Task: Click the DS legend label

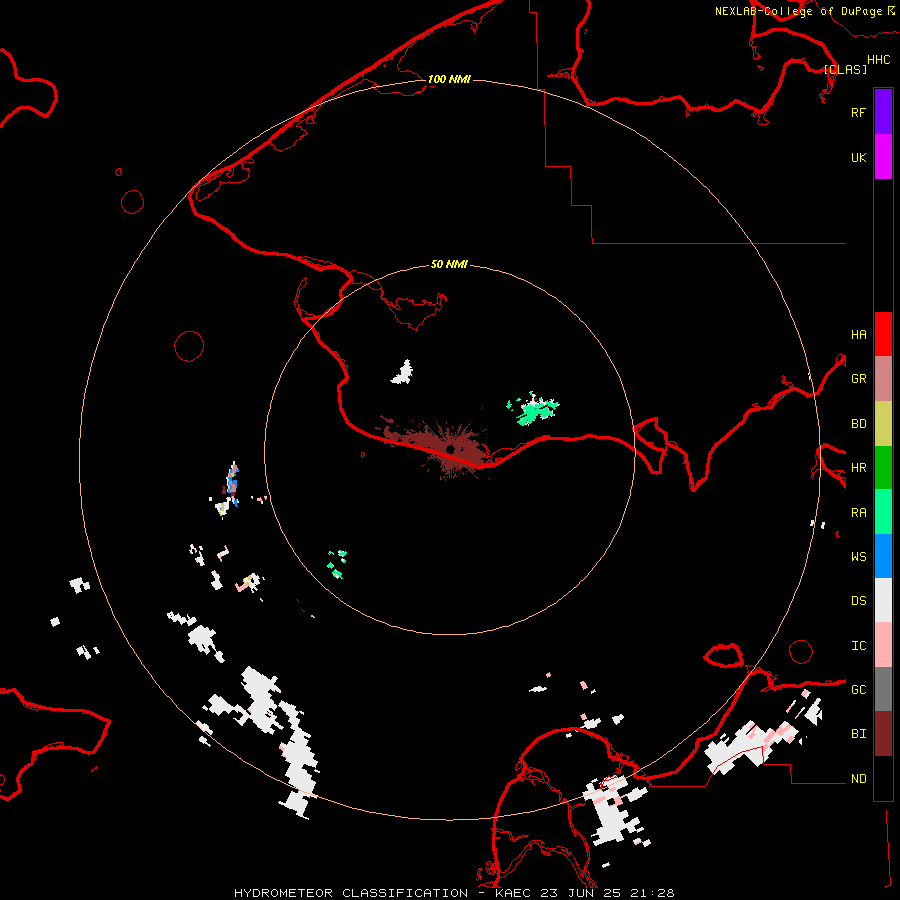Action: (x=858, y=601)
